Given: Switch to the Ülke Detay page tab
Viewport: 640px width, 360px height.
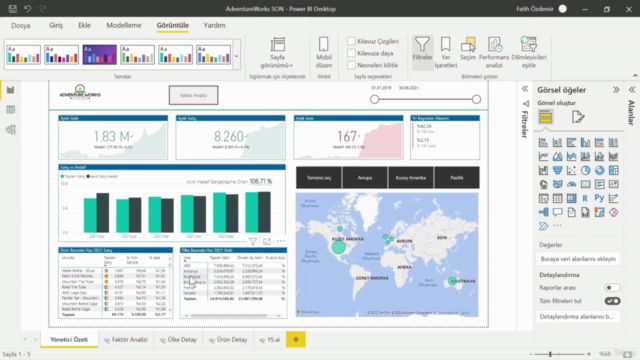Looking at the screenshot, I should coord(179,340).
